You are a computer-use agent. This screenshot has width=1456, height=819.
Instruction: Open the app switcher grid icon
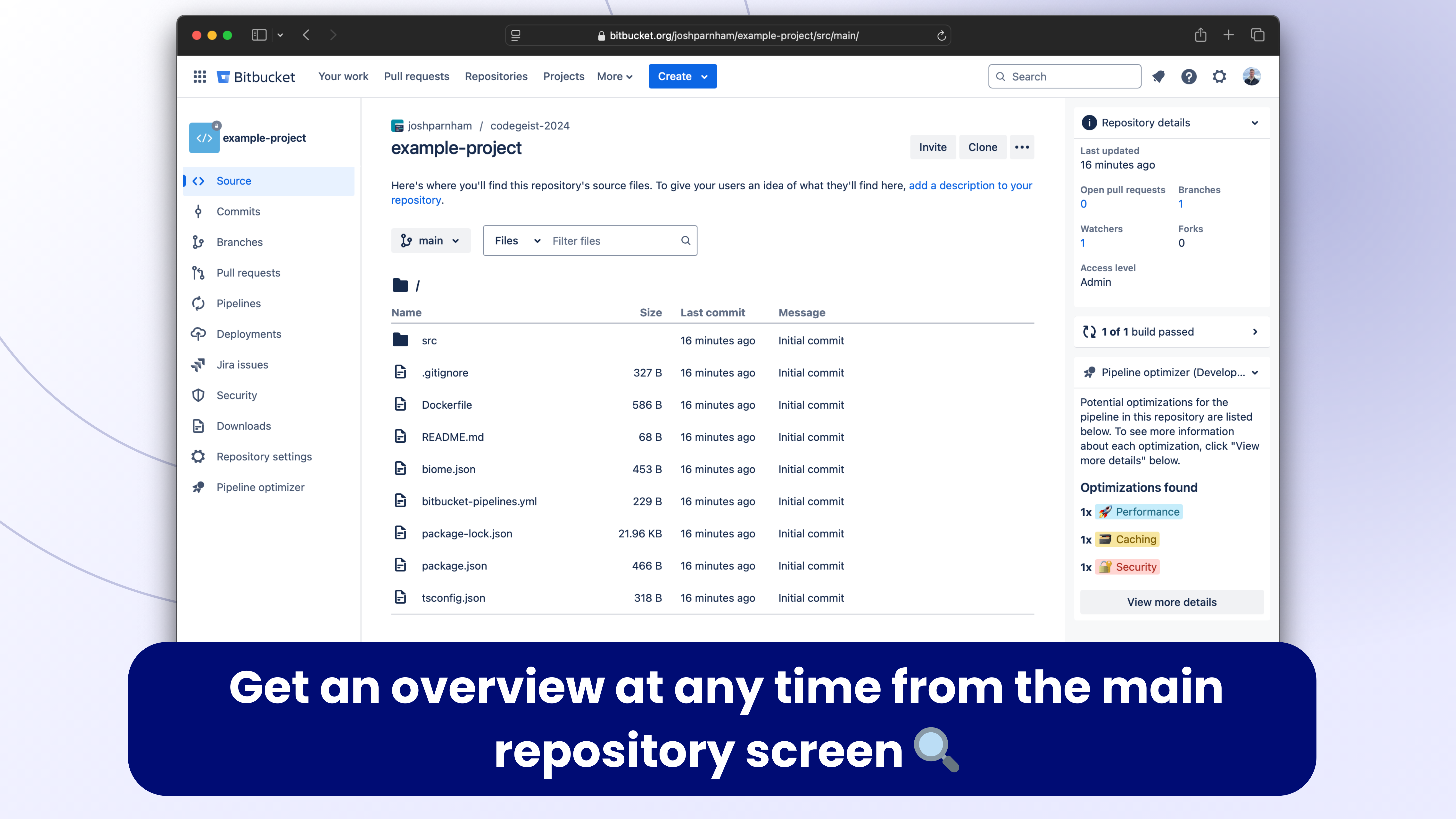199,76
